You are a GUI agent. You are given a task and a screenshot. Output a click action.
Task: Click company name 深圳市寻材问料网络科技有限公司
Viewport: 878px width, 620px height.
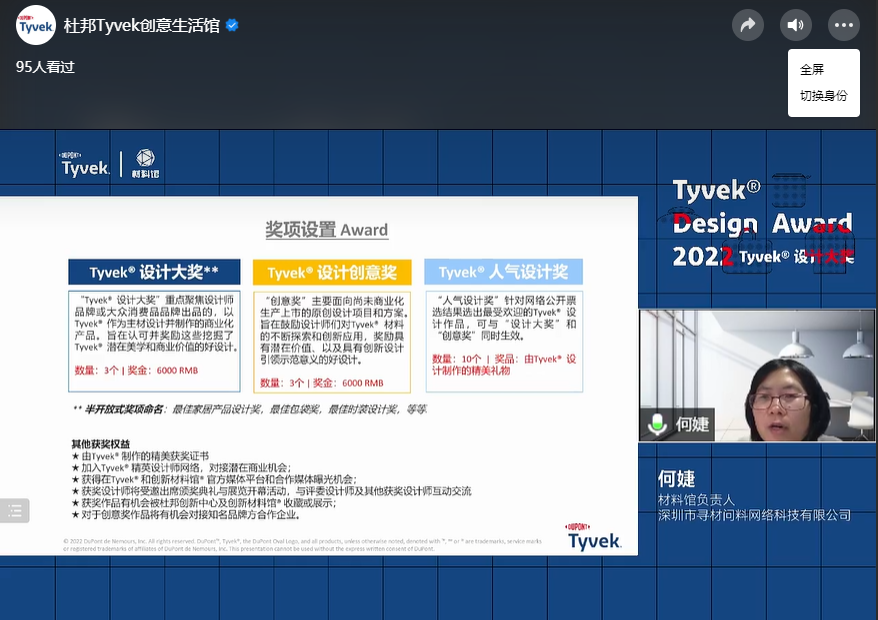pyautogui.click(x=754, y=515)
